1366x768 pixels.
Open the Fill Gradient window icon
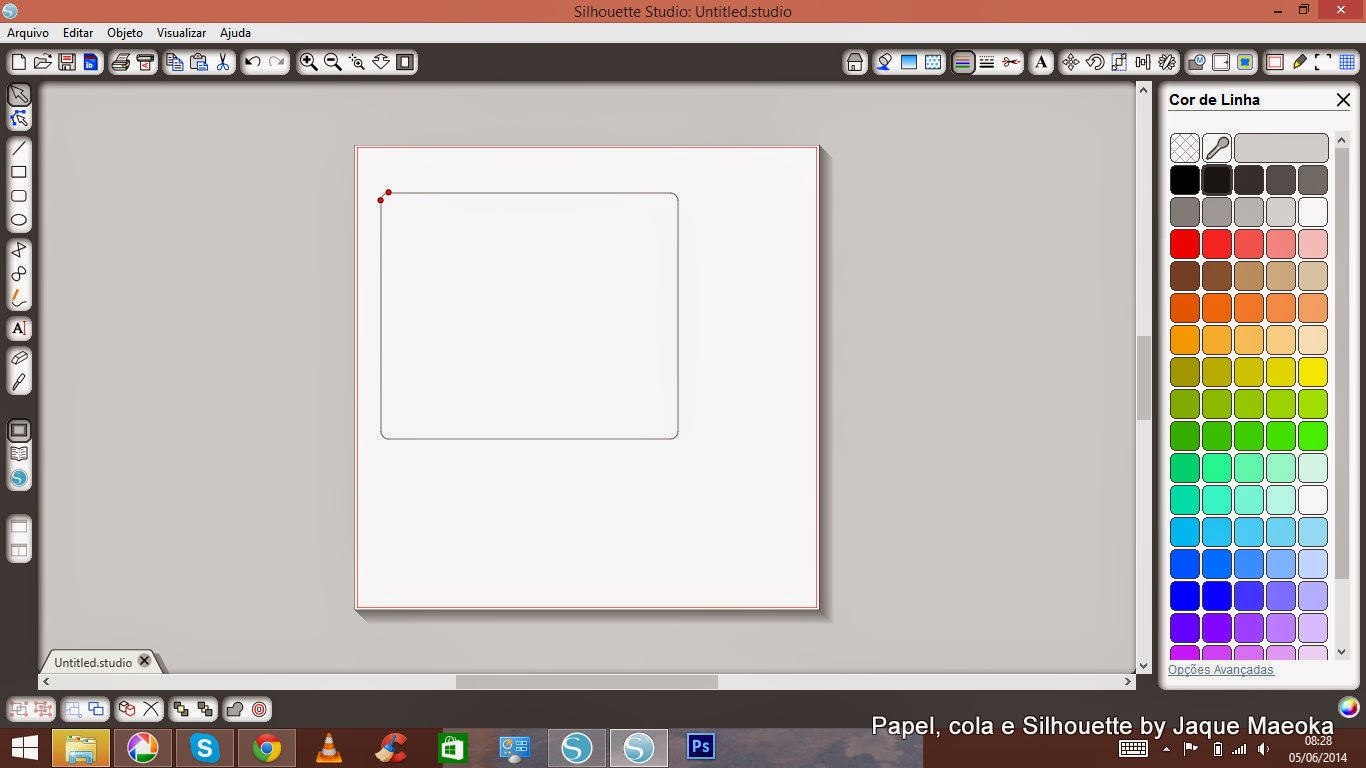[x=909, y=62]
